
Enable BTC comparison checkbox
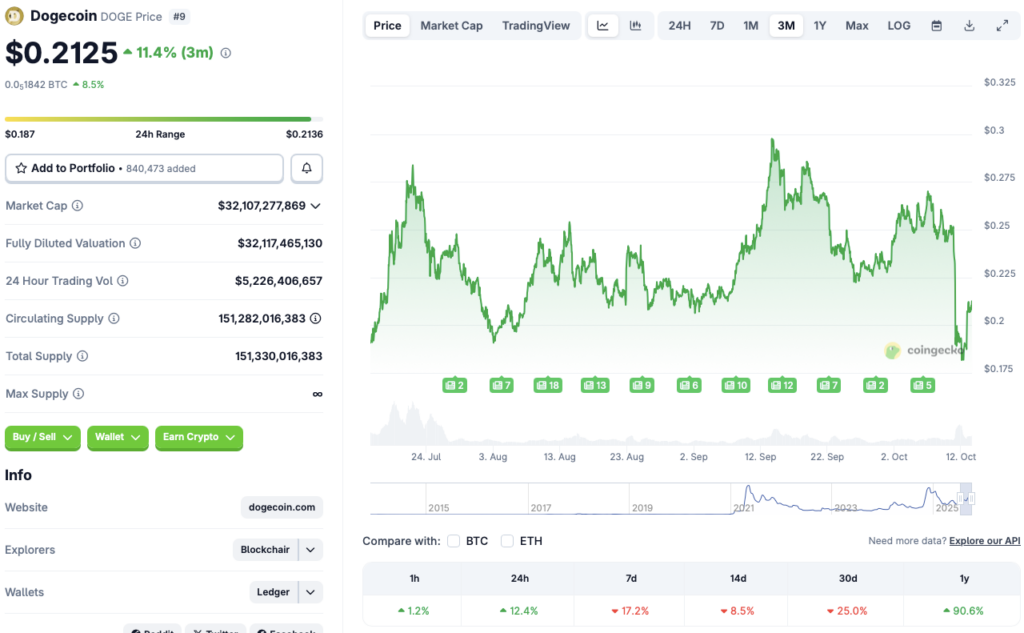click(454, 541)
